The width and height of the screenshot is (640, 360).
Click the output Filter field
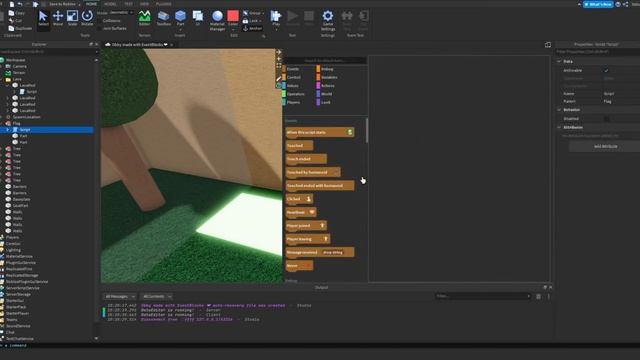click(x=483, y=296)
